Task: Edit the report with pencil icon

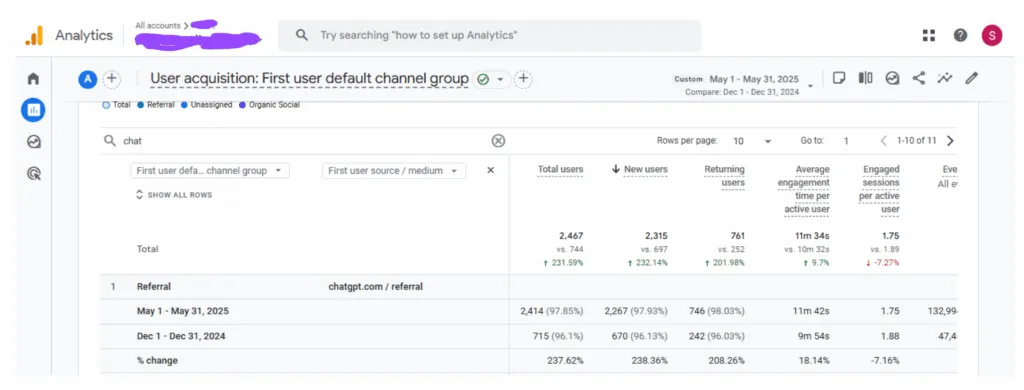Action: click(x=972, y=78)
